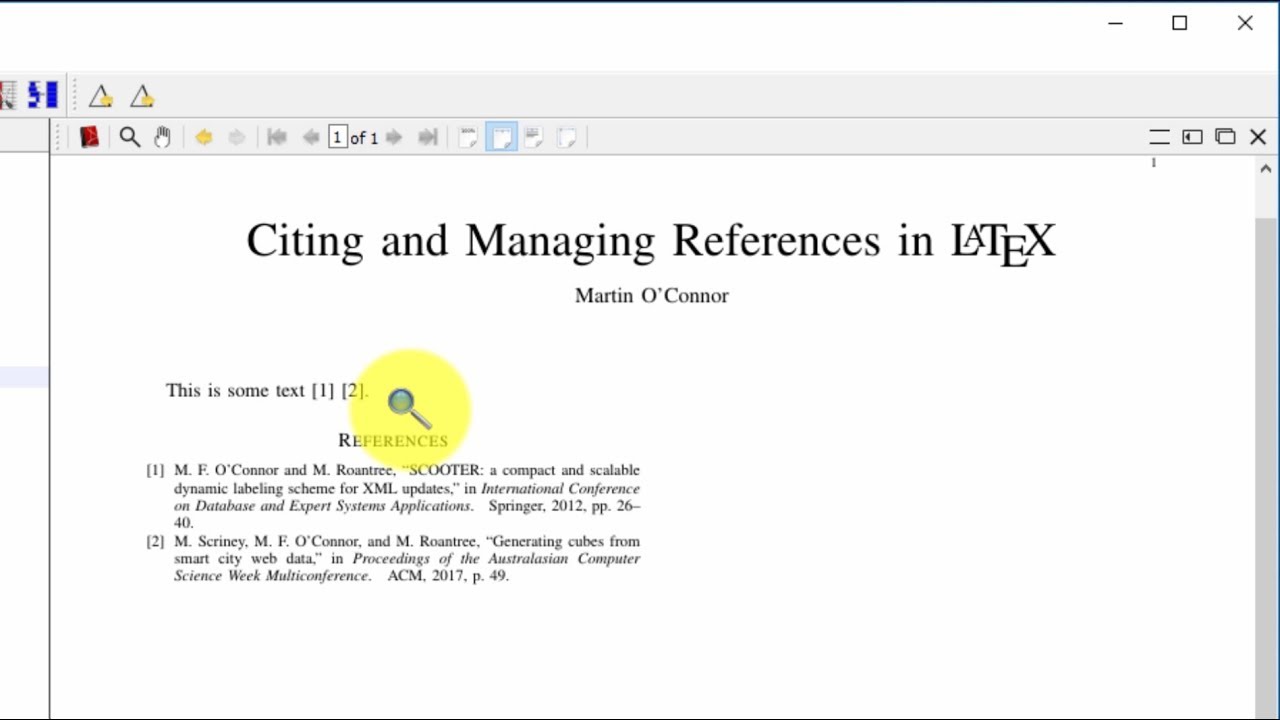Click the blue table columns toolbar icon
The image size is (1280, 720).
pos(43,96)
